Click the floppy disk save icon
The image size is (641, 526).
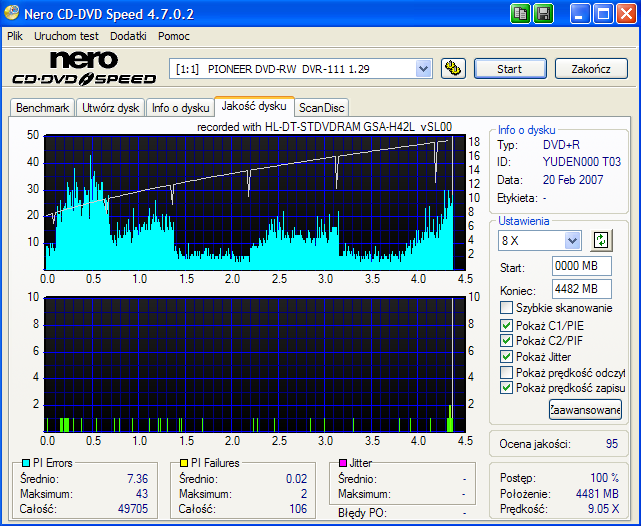pyautogui.click(x=543, y=13)
